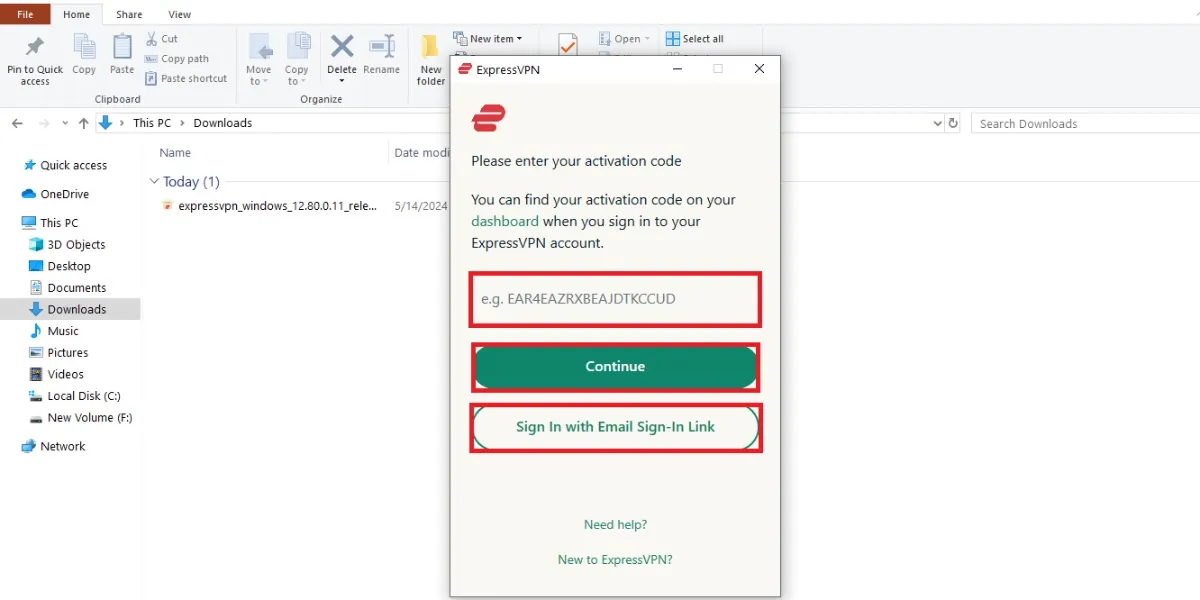This screenshot has width=1200, height=600.
Task: Click Copy path in the ribbon
Action: click(177, 59)
